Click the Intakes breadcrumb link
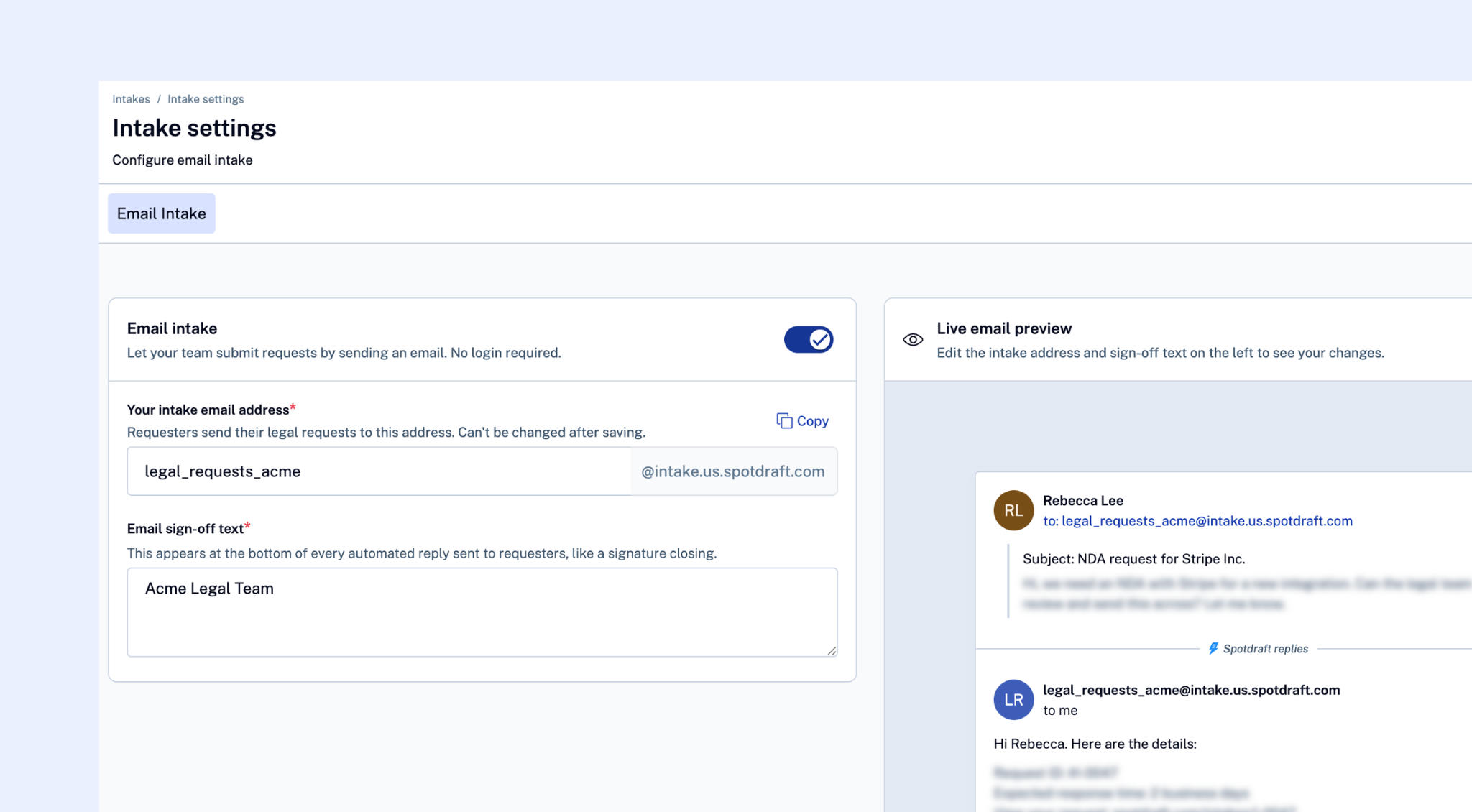Image resolution: width=1472 pixels, height=812 pixels. (x=131, y=99)
